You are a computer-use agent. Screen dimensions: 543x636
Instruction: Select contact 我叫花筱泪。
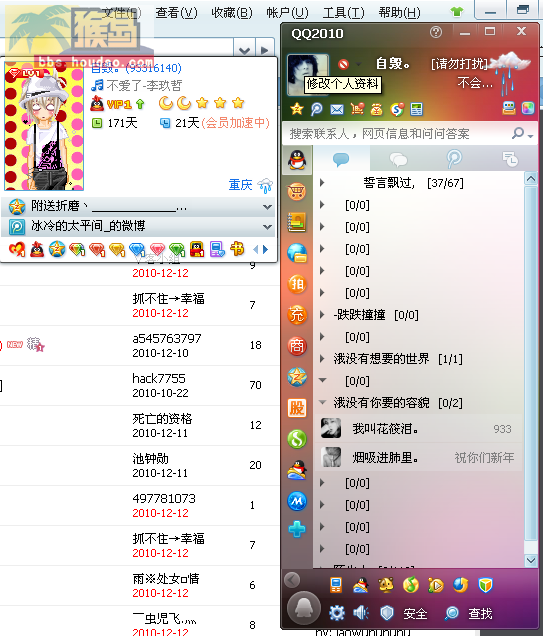coord(417,428)
